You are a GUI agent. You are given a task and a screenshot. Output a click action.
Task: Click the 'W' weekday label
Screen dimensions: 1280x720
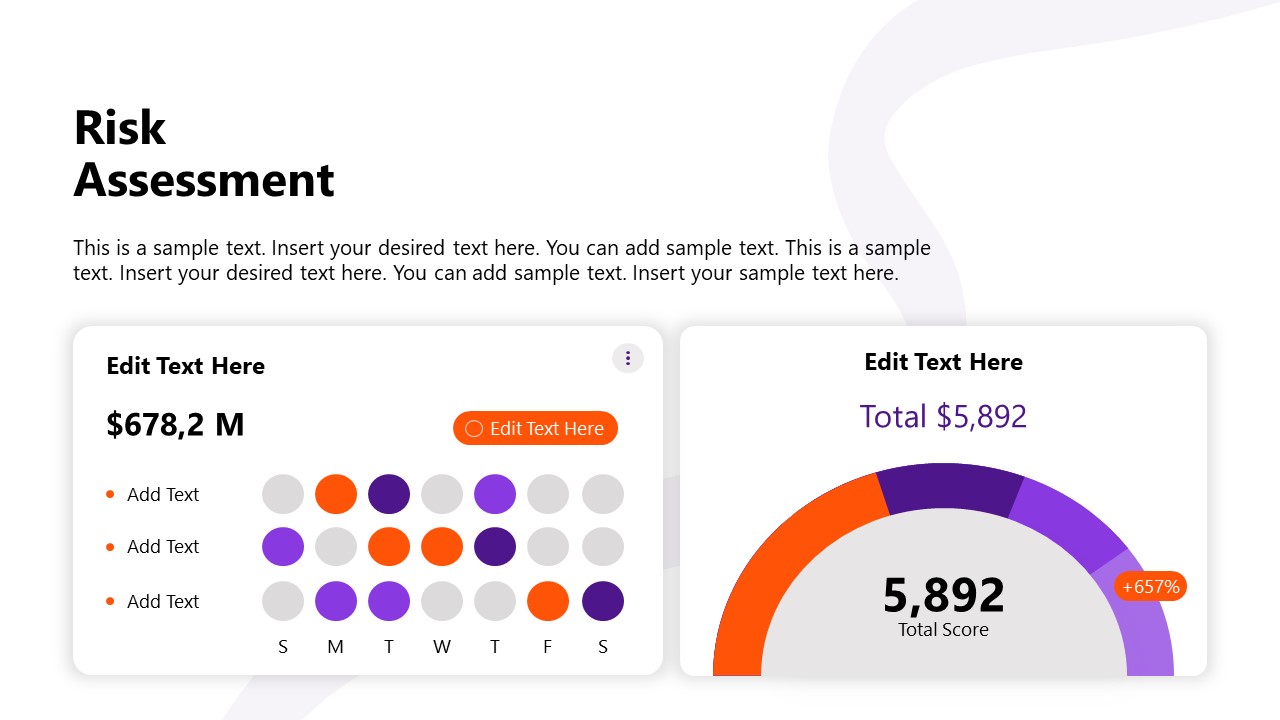[x=442, y=647]
